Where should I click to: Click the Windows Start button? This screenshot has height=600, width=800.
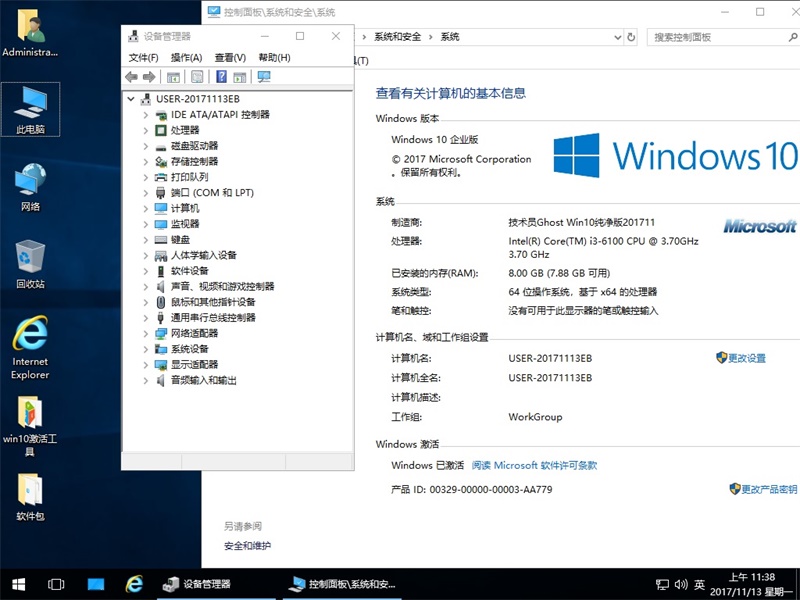pos(18,584)
